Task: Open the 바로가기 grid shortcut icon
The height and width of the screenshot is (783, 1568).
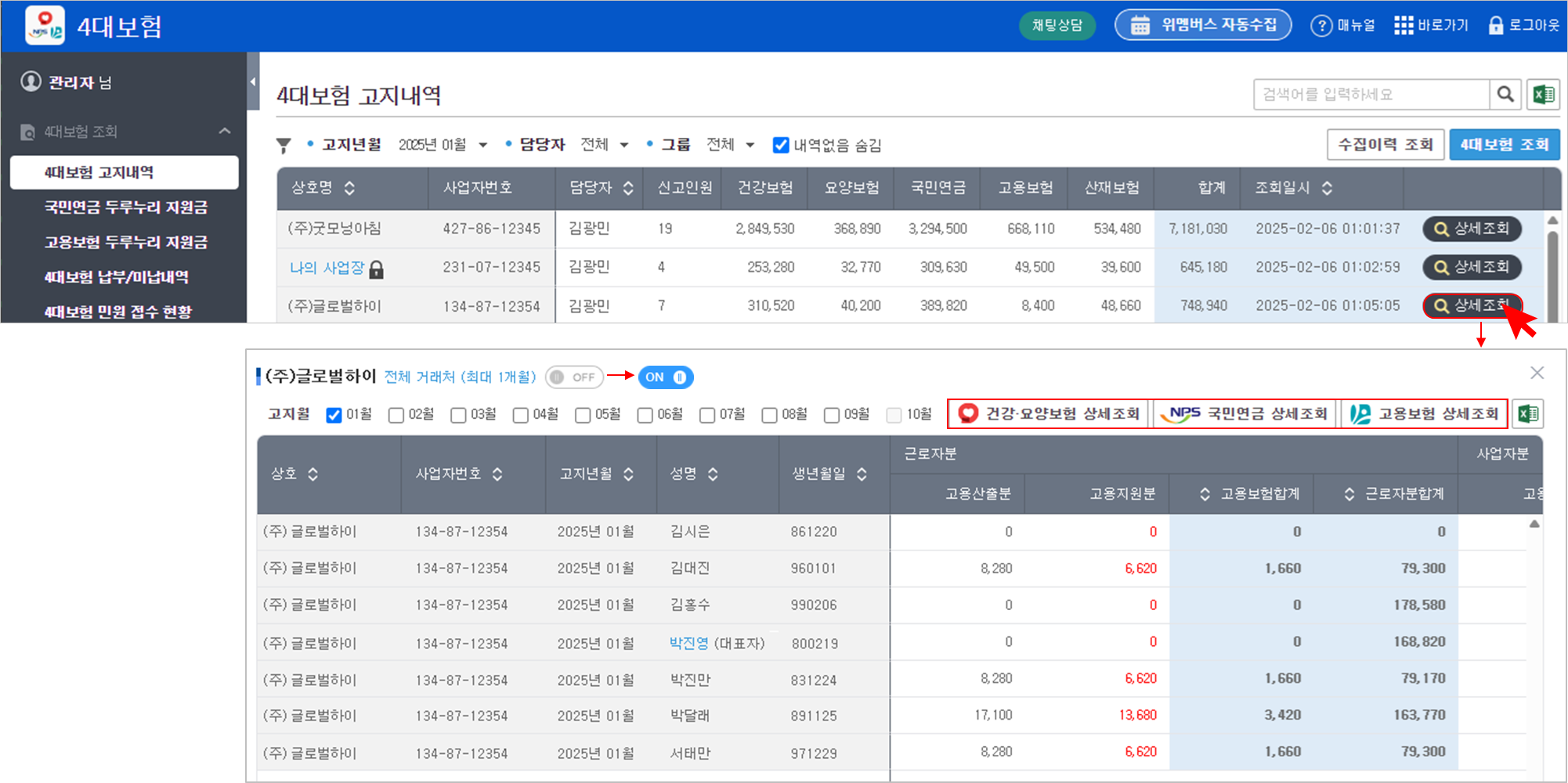Action: [x=1404, y=26]
